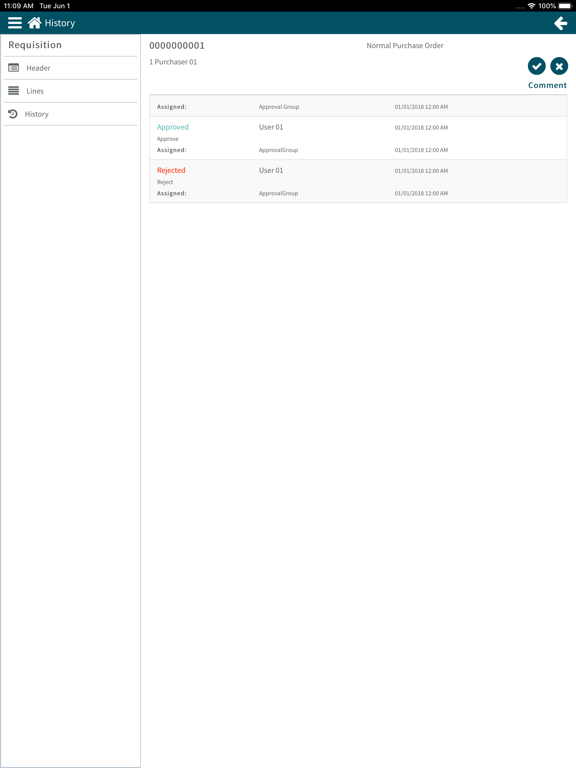This screenshot has height=768, width=576.
Task: Check the Wi-Fi status icon
Action: tap(531, 6)
